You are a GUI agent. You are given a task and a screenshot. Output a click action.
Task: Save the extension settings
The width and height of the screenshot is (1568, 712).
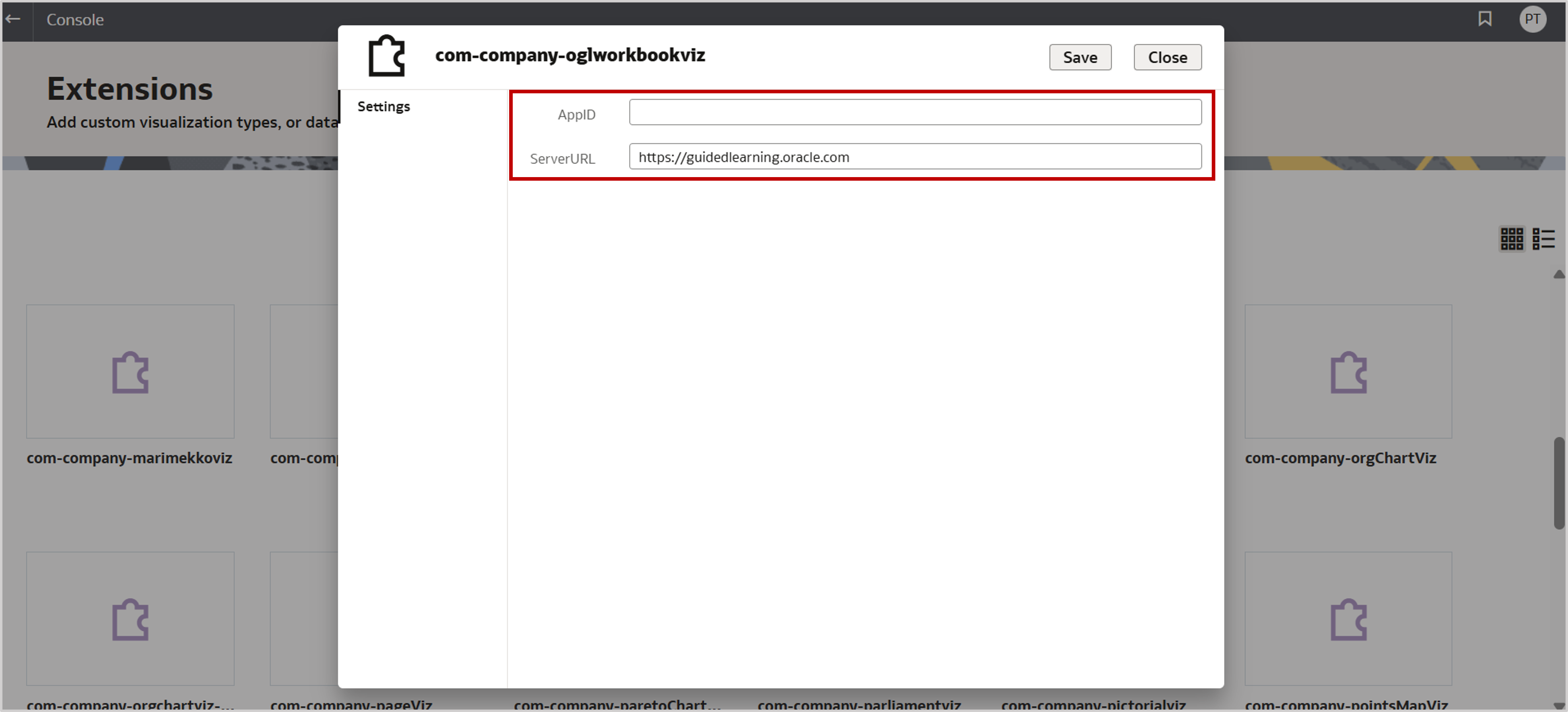pos(1080,57)
